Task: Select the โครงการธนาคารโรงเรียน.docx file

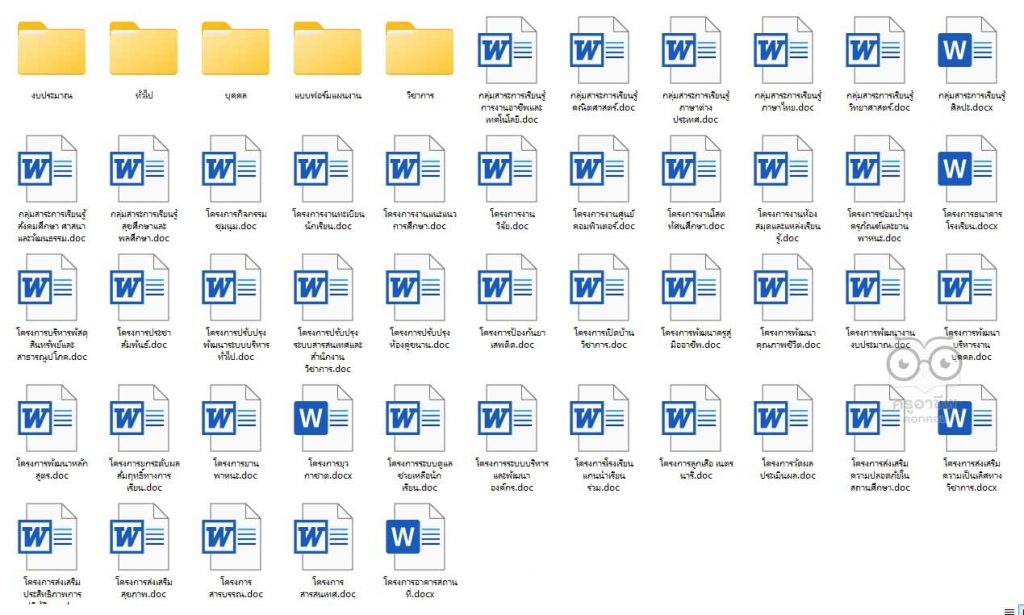Action: (968, 168)
